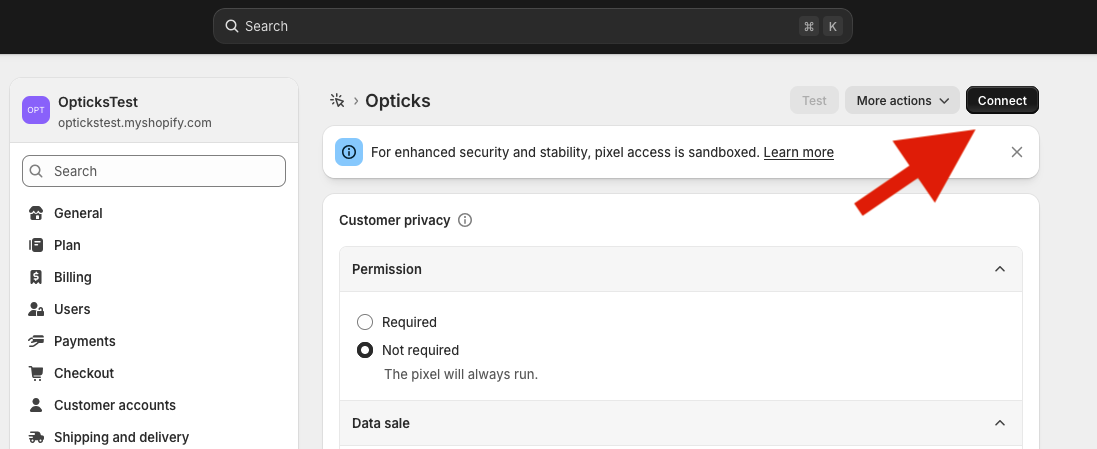
Task: Click the Users icon
Action: click(36, 309)
